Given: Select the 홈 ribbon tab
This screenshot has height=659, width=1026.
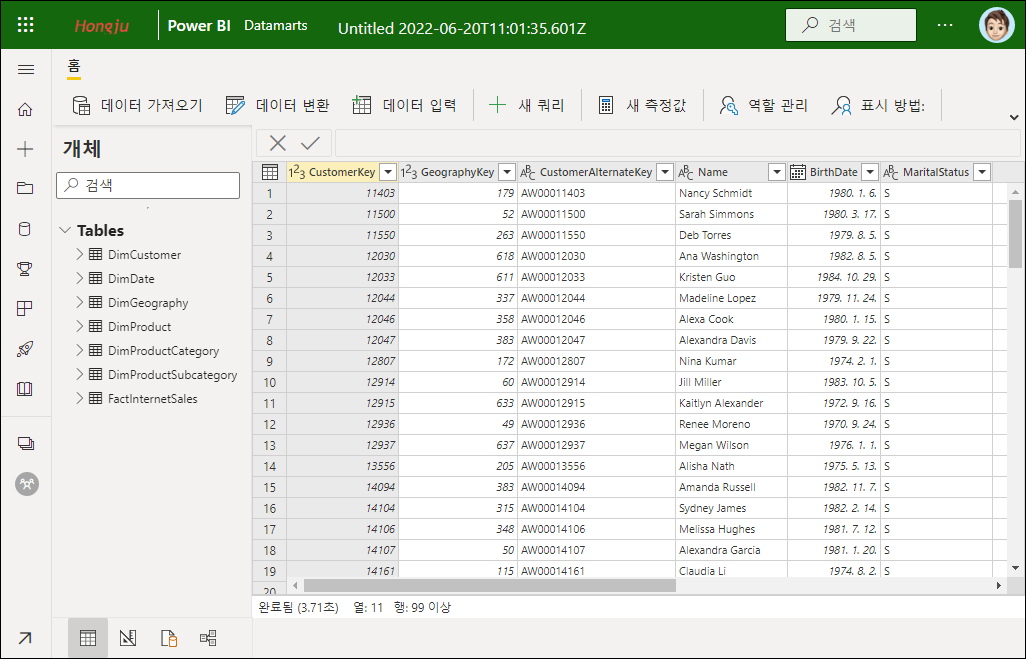Looking at the screenshot, I should pyautogui.click(x=74, y=67).
